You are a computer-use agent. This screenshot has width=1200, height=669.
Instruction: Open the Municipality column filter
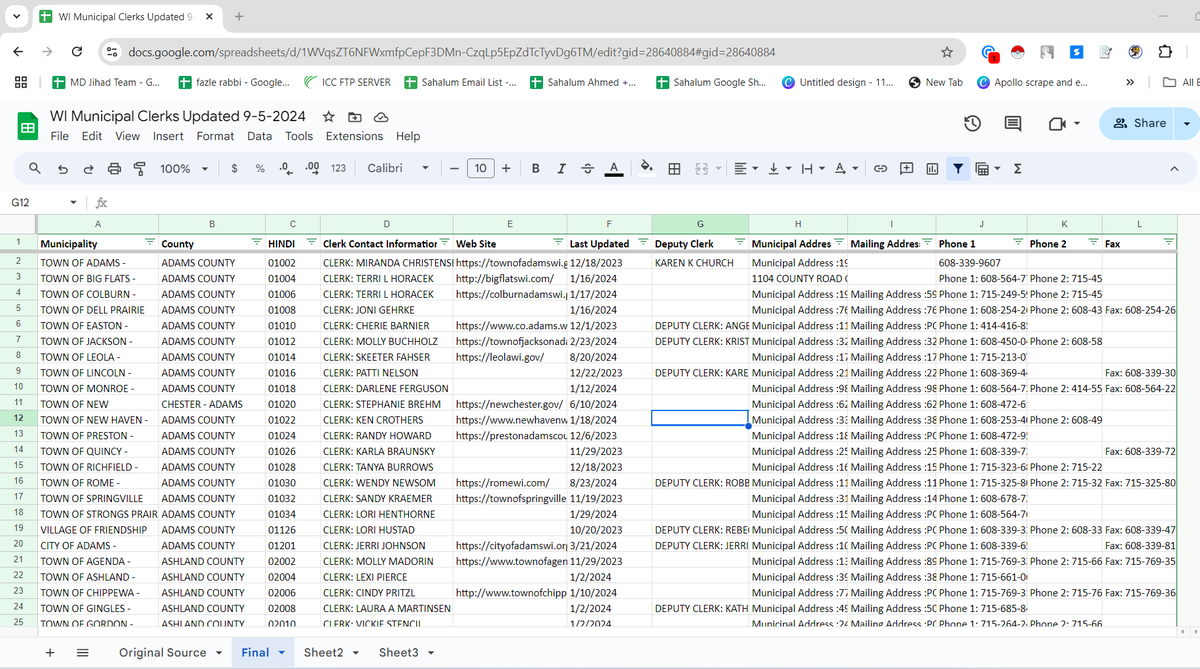tap(150, 243)
